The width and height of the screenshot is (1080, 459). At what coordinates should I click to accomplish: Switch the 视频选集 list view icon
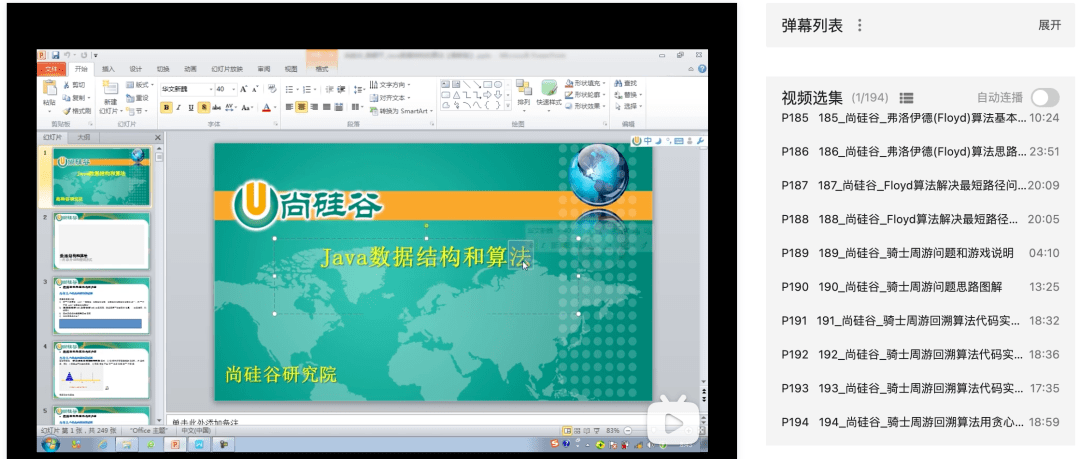tap(906, 98)
